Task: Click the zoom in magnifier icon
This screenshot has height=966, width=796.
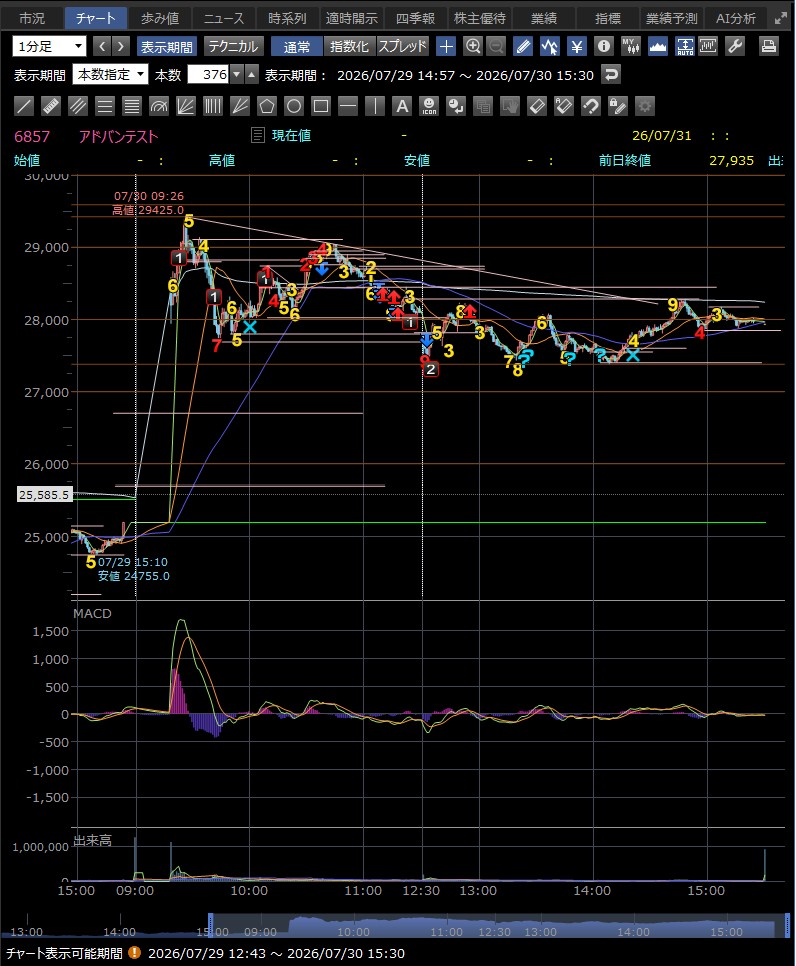Action: [x=473, y=46]
